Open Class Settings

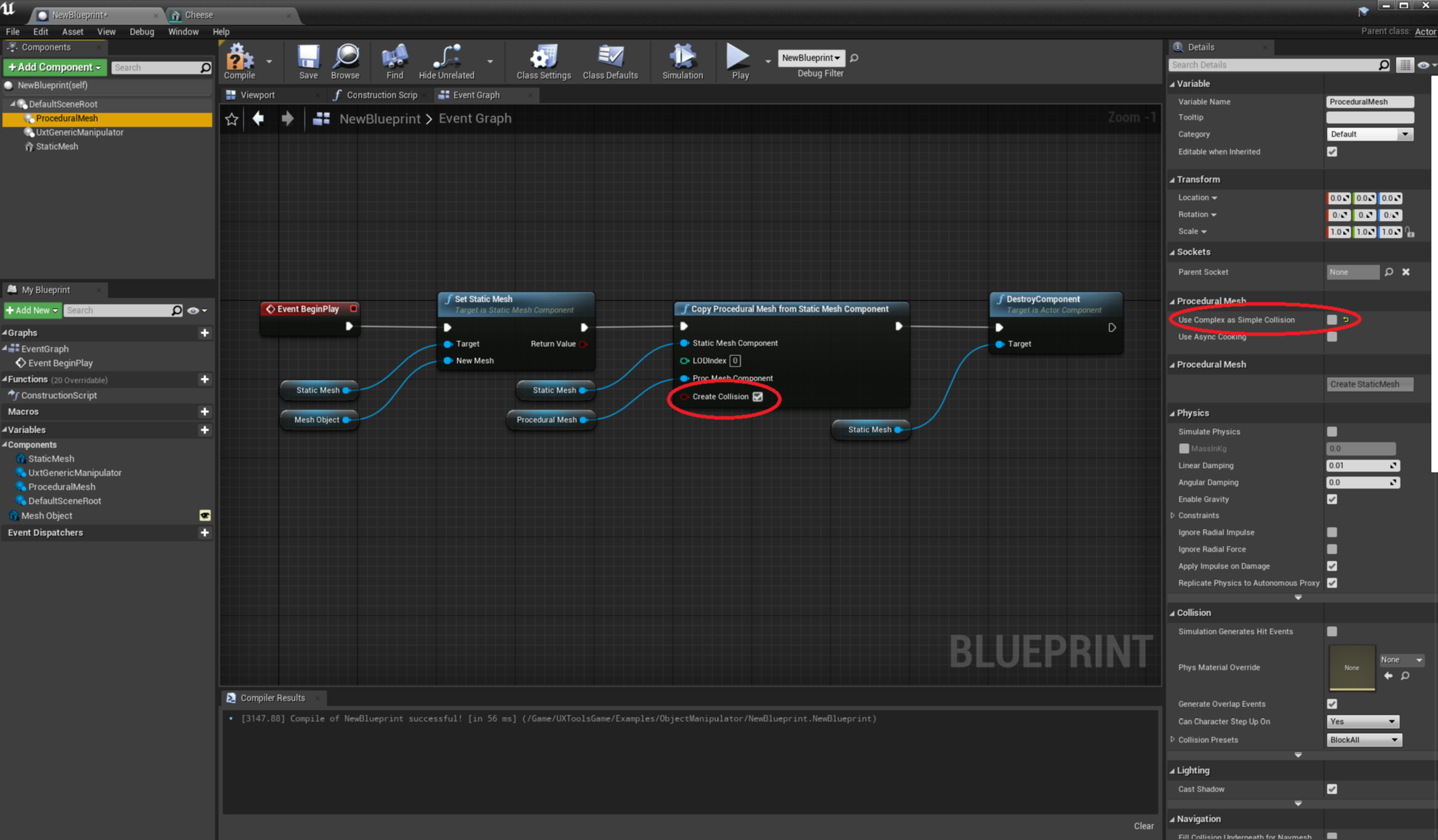point(542,61)
